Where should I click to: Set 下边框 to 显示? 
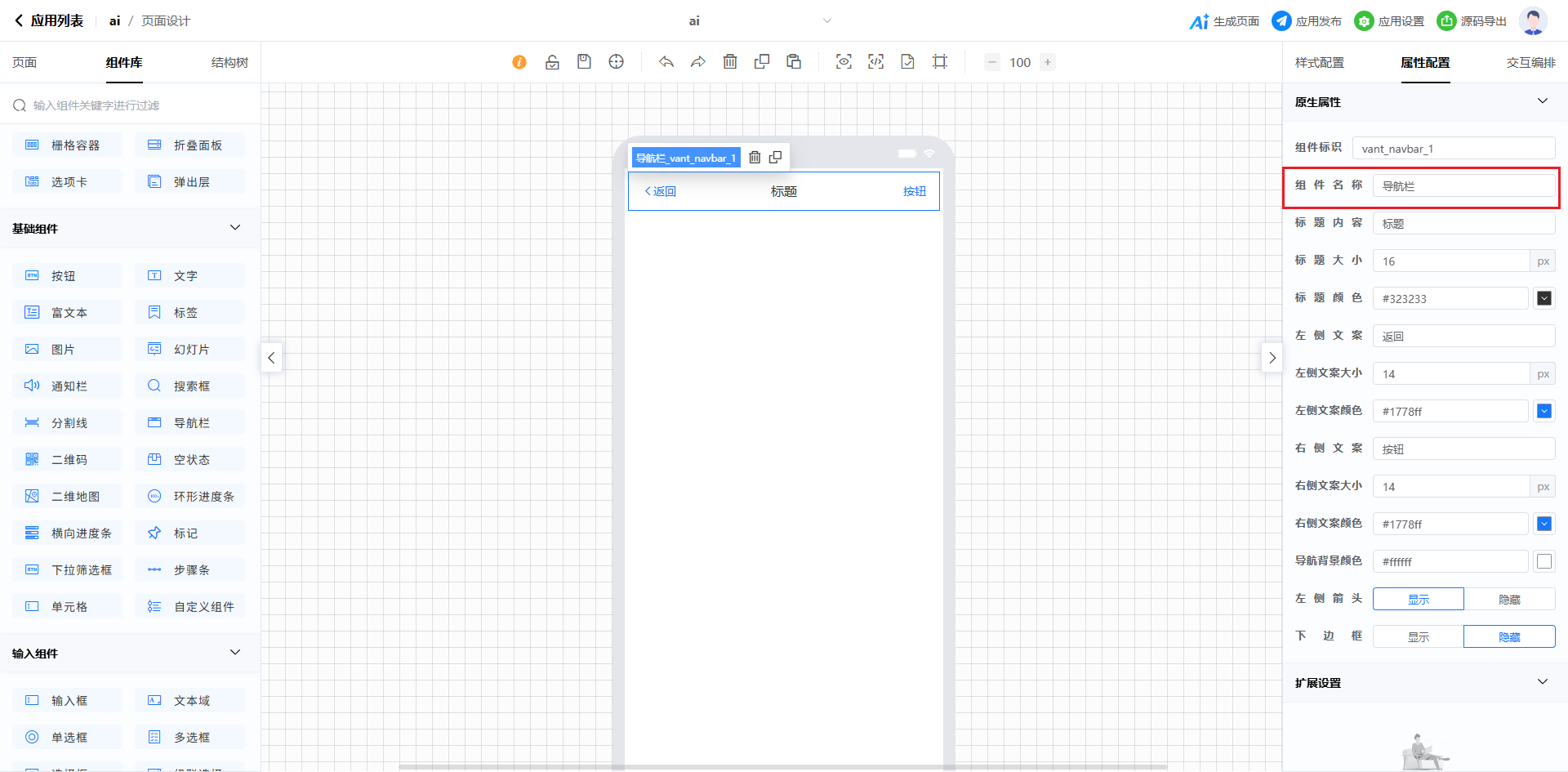(1419, 637)
